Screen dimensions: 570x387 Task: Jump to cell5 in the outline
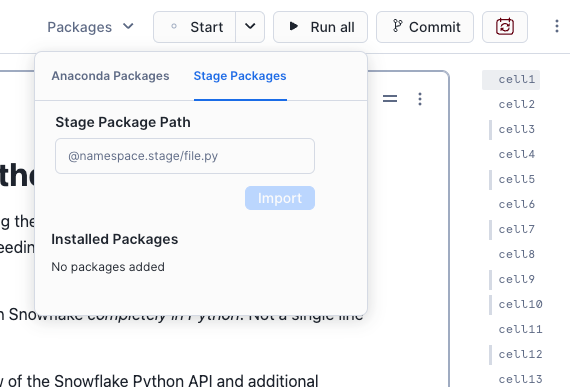click(x=516, y=179)
